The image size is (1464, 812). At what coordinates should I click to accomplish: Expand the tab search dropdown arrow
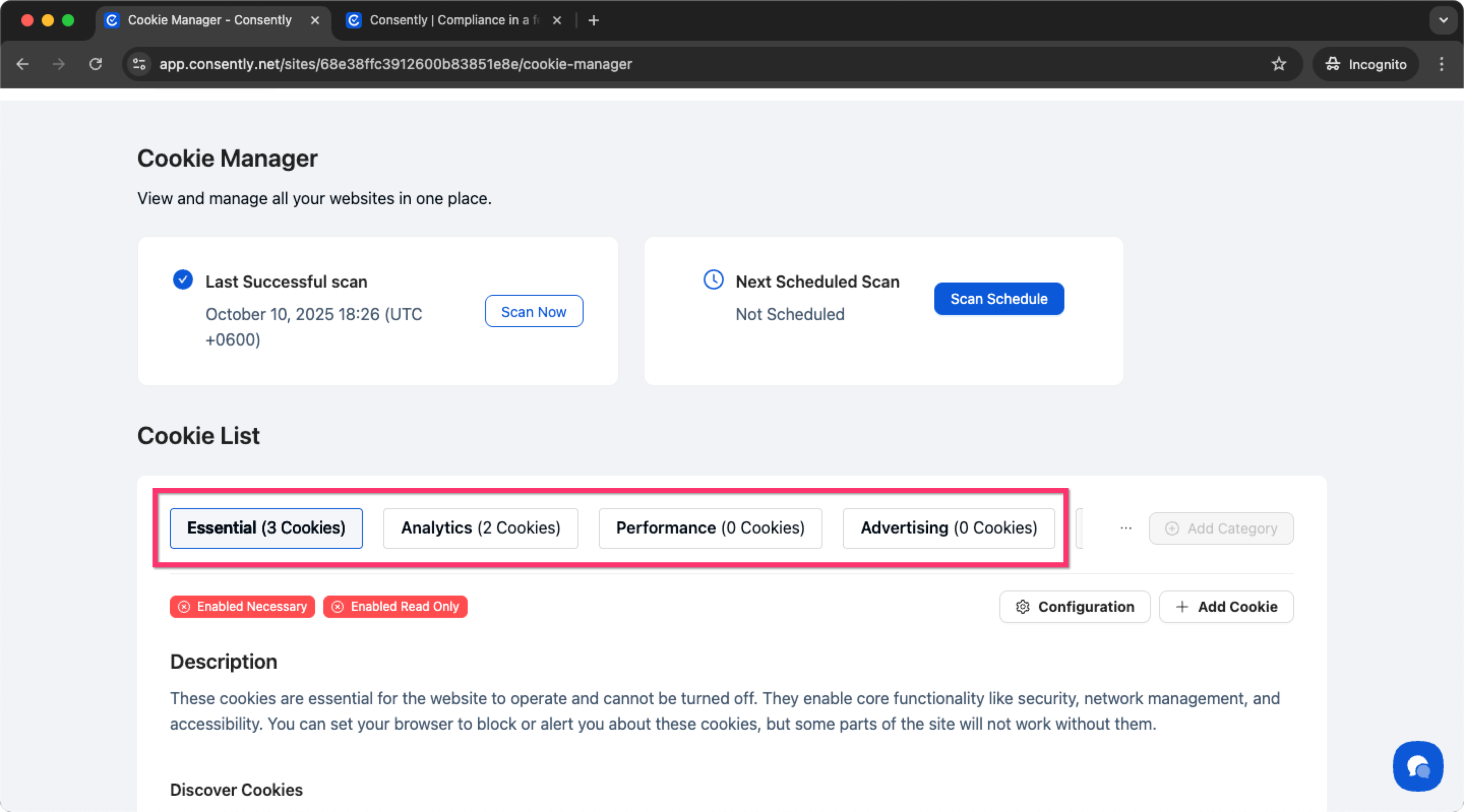coord(1443,20)
